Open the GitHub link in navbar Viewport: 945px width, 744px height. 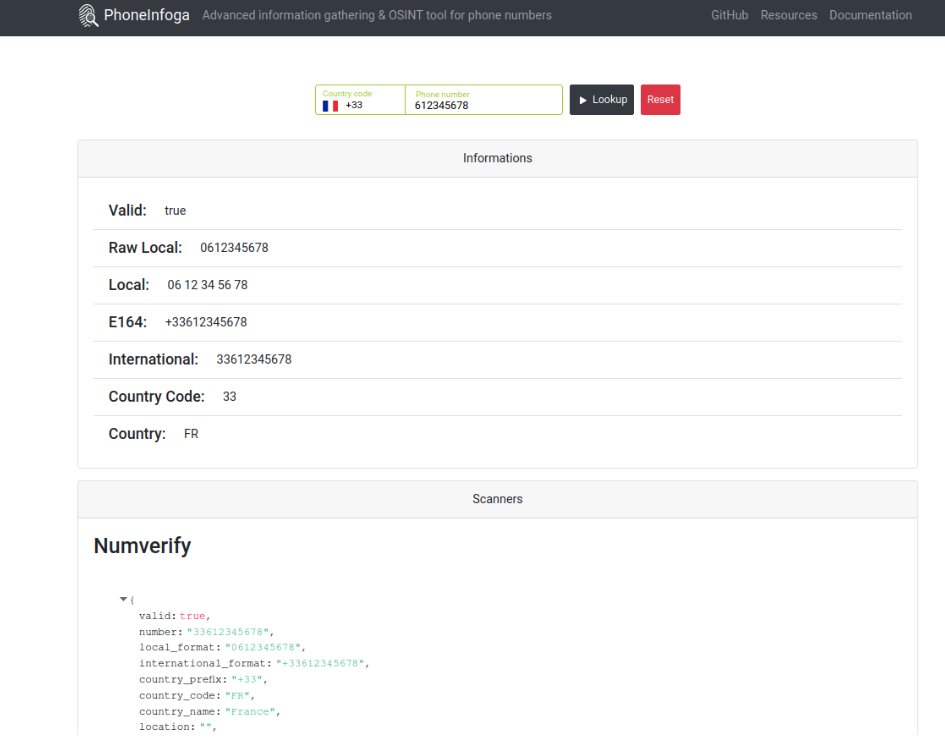729,15
